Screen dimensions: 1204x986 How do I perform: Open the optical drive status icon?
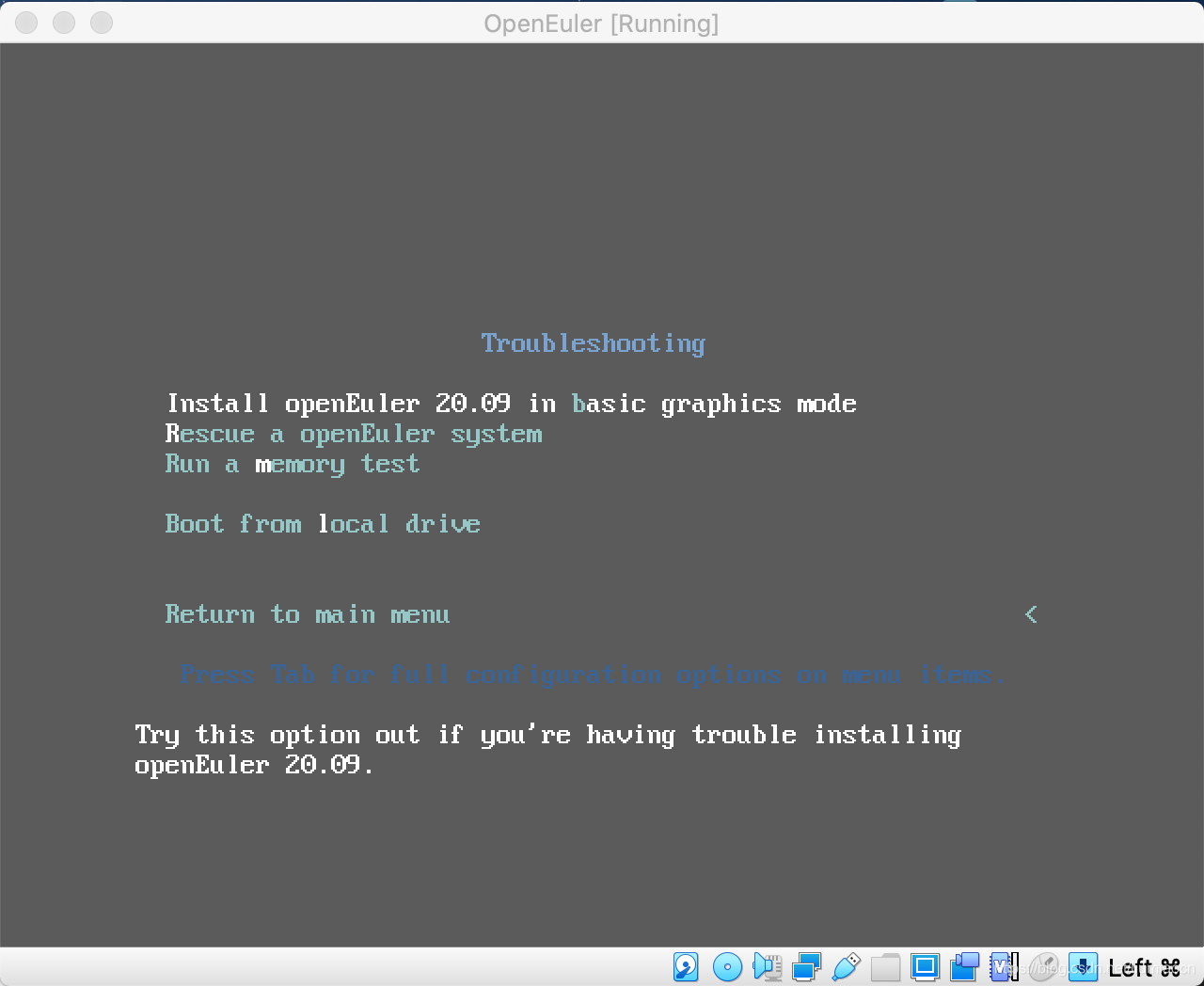pyautogui.click(x=727, y=966)
